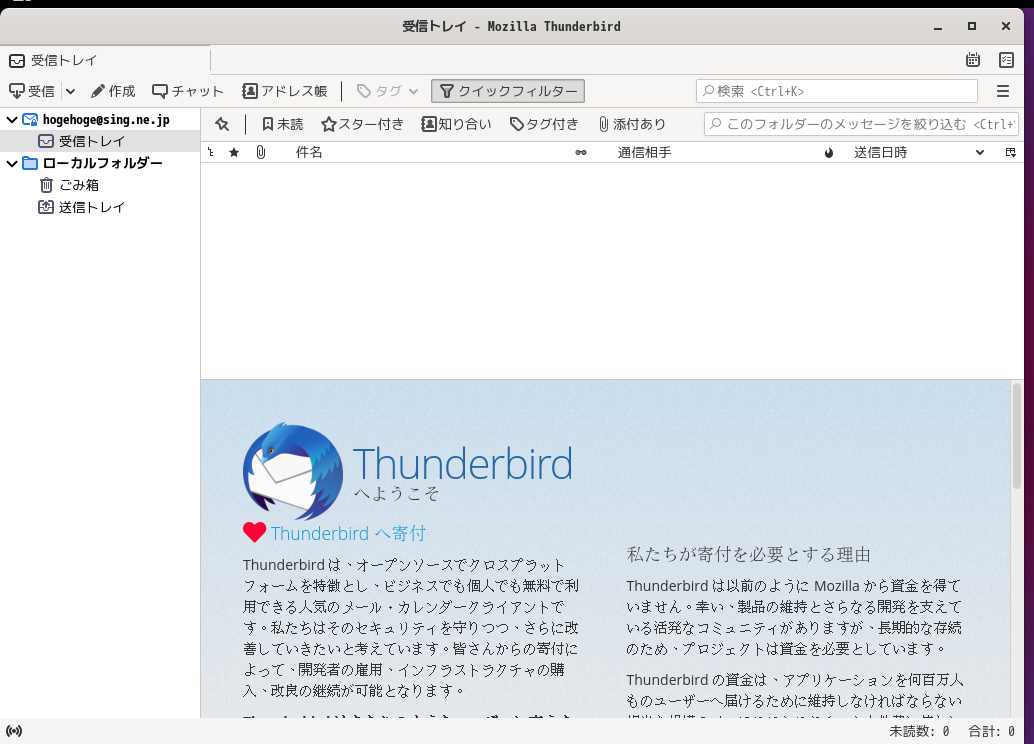Viewport: 1034px width, 744px height.
Task: Open the Calendar tab icon
Action: pyautogui.click(x=973, y=60)
